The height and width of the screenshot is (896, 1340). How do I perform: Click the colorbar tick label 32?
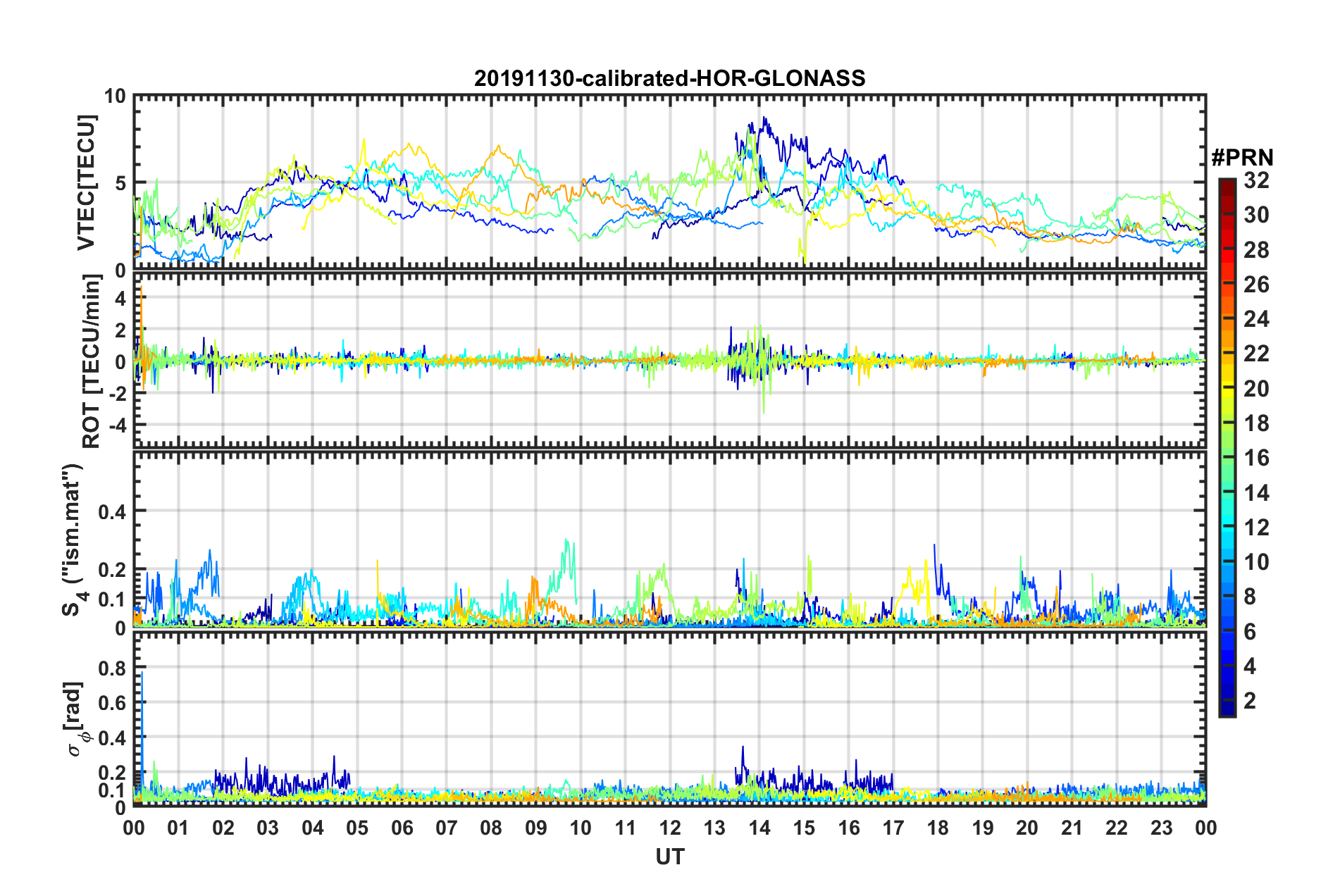tap(1256, 180)
